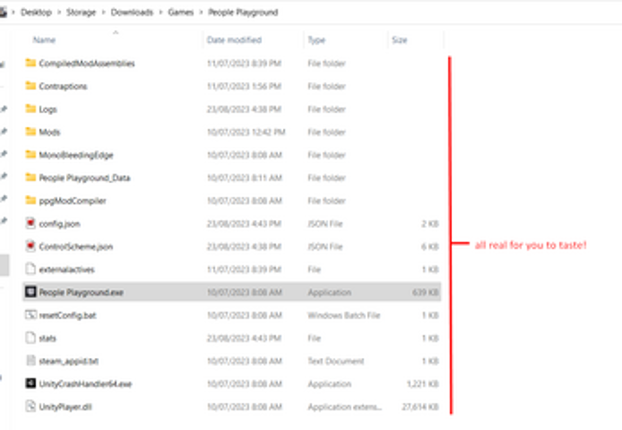This screenshot has width=622, height=430.
Task: Click People Playground in the breadcrumb path
Action: [243, 12]
